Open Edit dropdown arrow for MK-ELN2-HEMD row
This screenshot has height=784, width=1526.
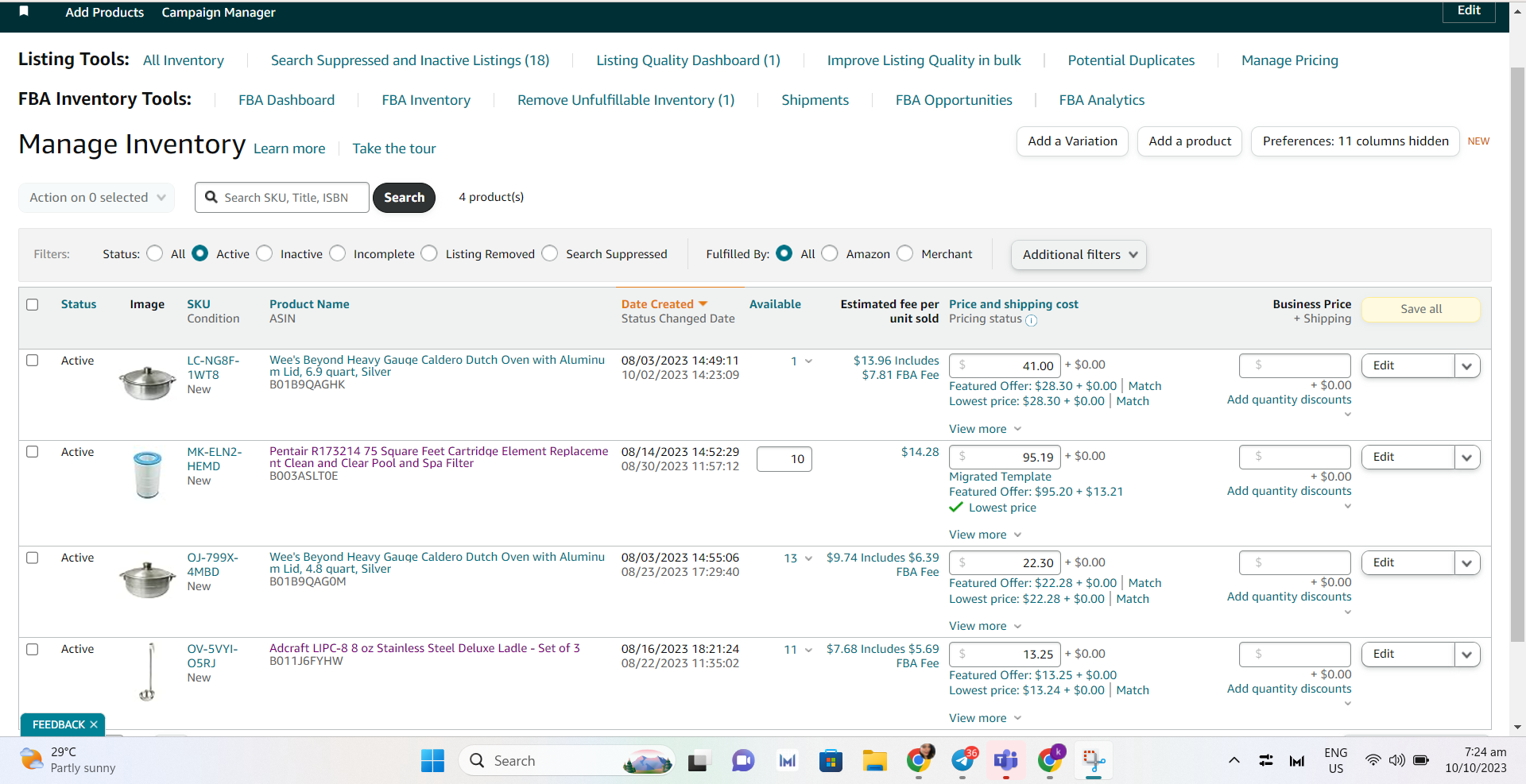tap(1467, 457)
